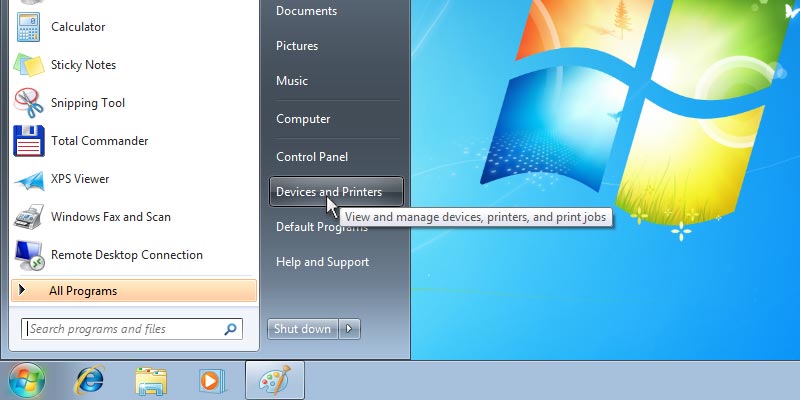800x400 pixels.
Task: Open Sticky Notes via its icon
Action: pos(28,65)
